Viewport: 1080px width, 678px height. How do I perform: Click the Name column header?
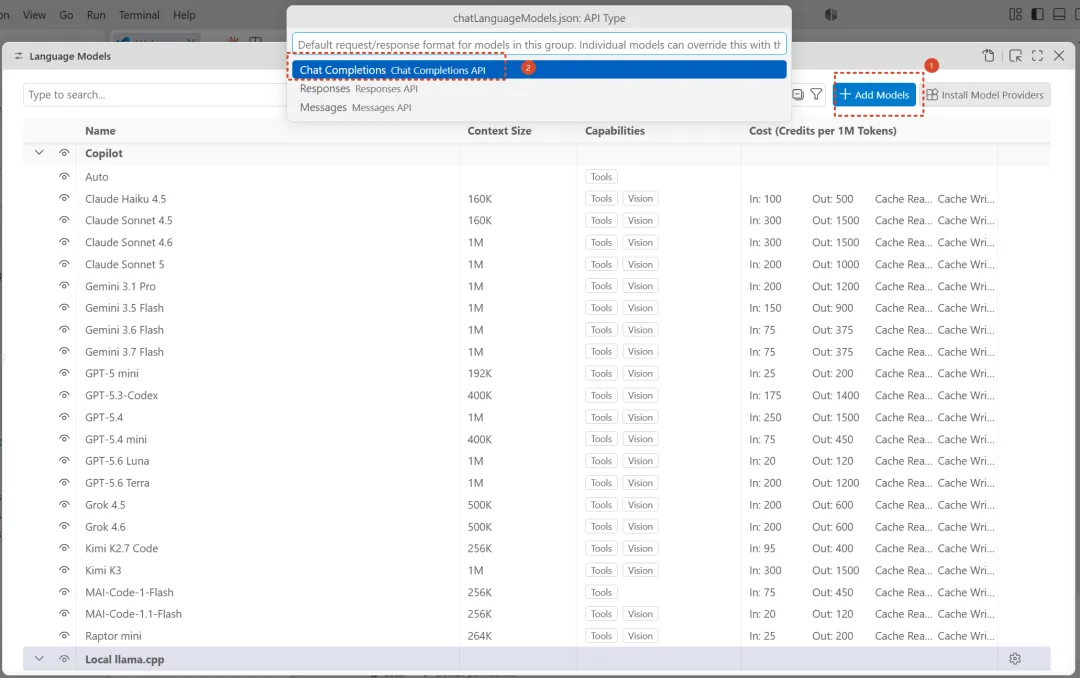click(100, 130)
